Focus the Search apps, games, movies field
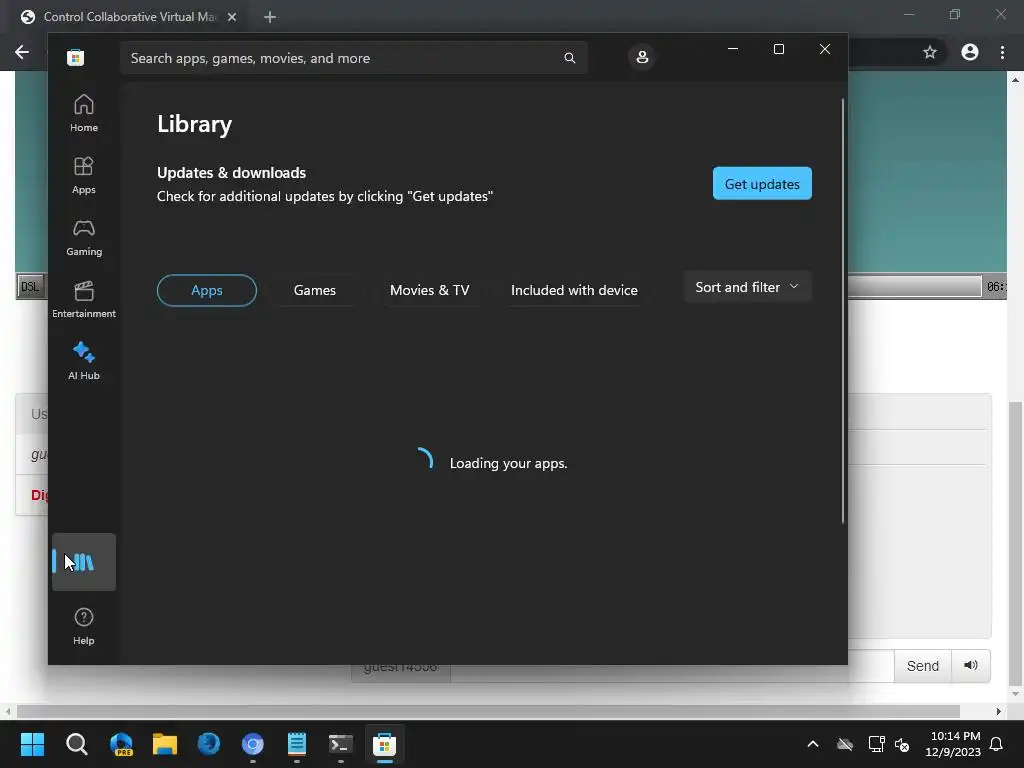 pyautogui.click(x=353, y=58)
